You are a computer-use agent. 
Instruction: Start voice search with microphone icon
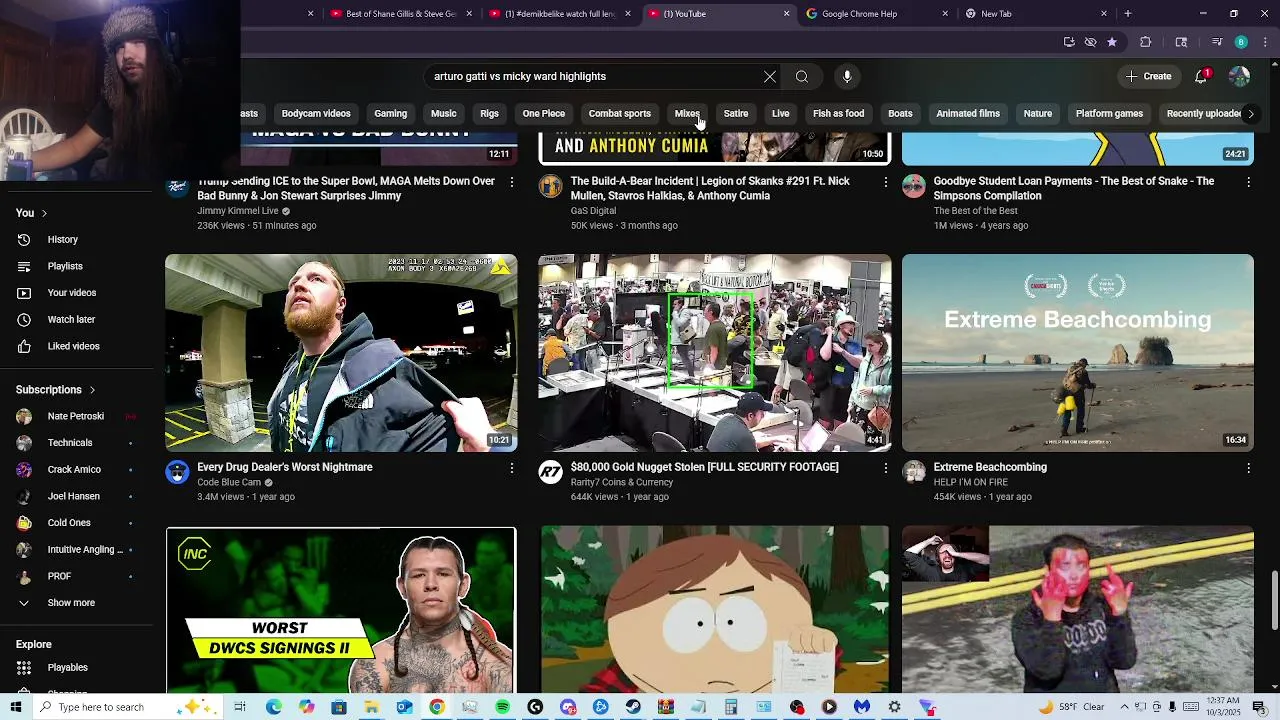pyautogui.click(x=847, y=77)
